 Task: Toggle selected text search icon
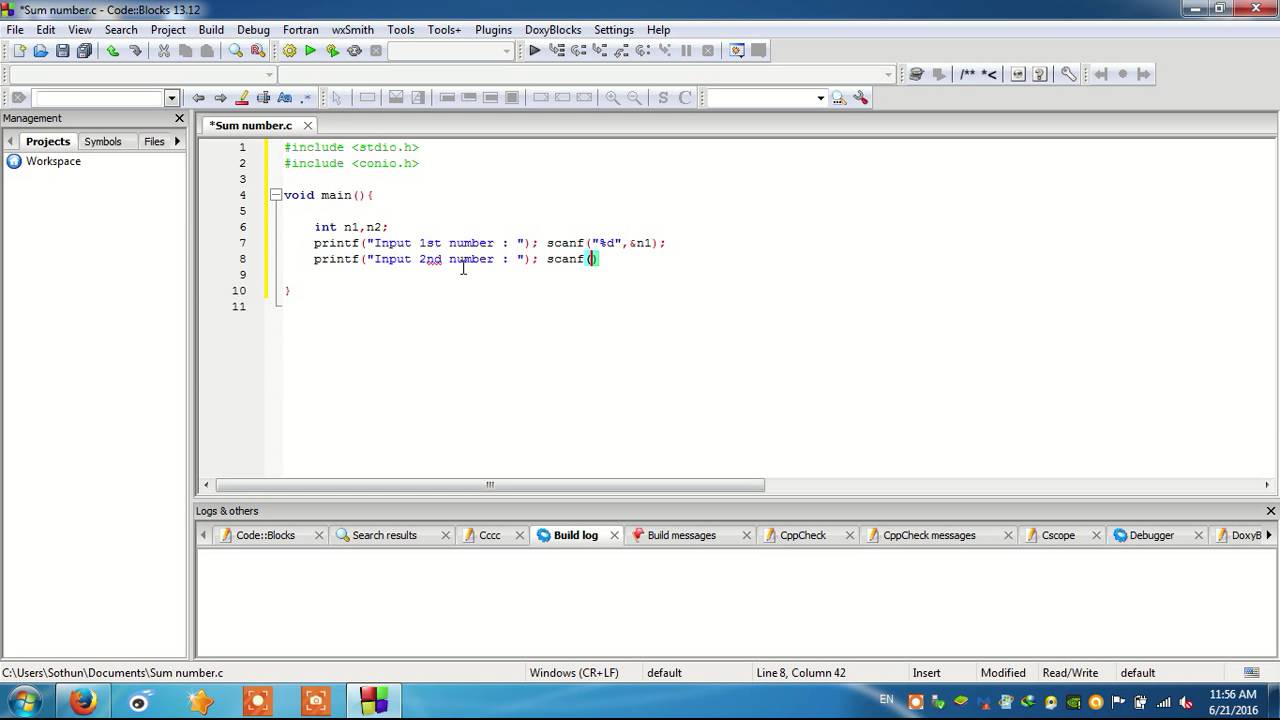pos(264,98)
